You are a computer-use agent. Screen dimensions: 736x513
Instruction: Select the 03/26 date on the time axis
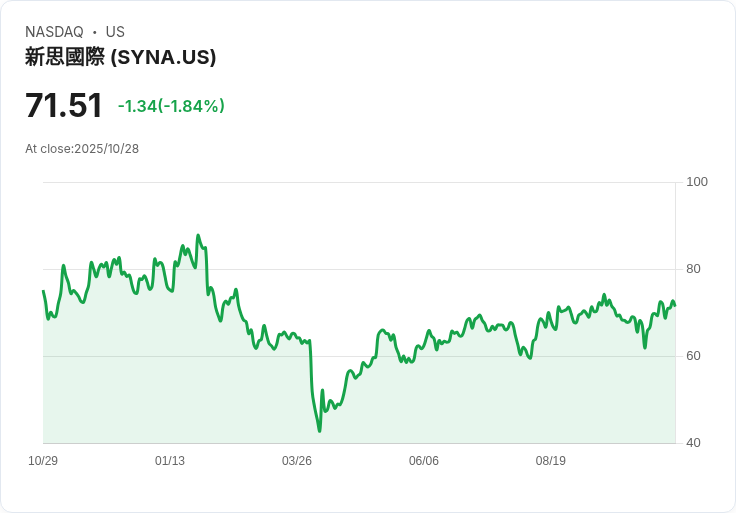pos(297,461)
